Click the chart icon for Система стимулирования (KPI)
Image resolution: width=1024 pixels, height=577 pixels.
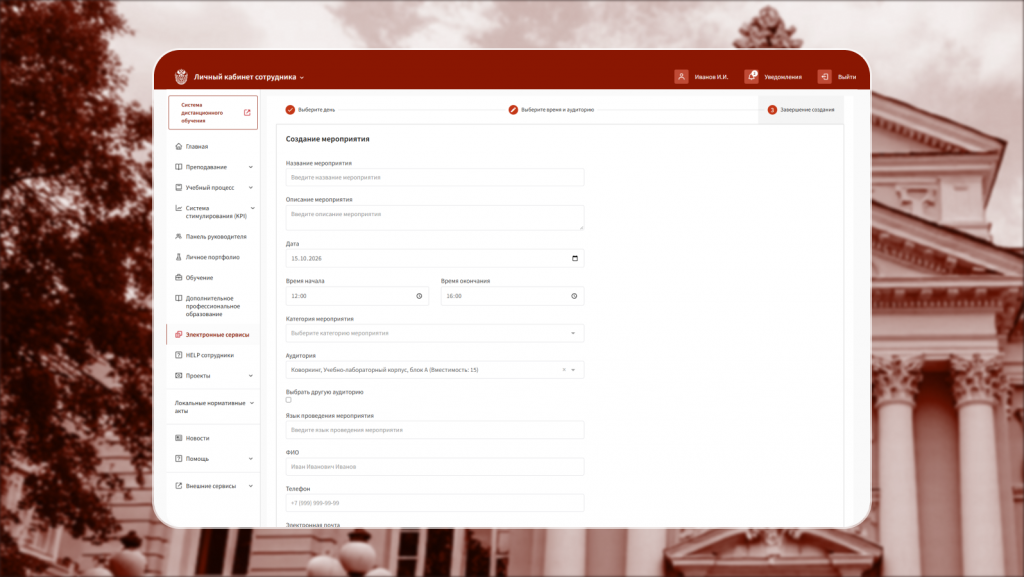178,208
